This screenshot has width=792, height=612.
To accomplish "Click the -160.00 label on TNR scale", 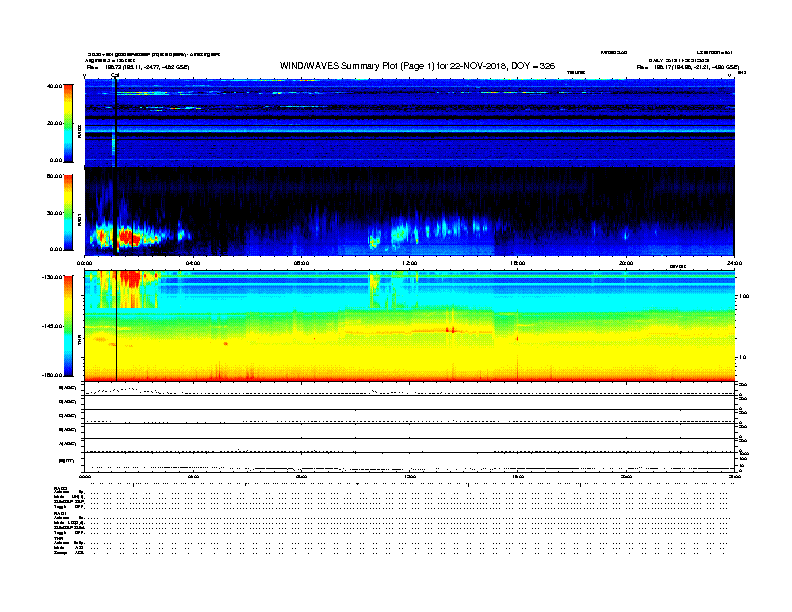I will [53, 375].
